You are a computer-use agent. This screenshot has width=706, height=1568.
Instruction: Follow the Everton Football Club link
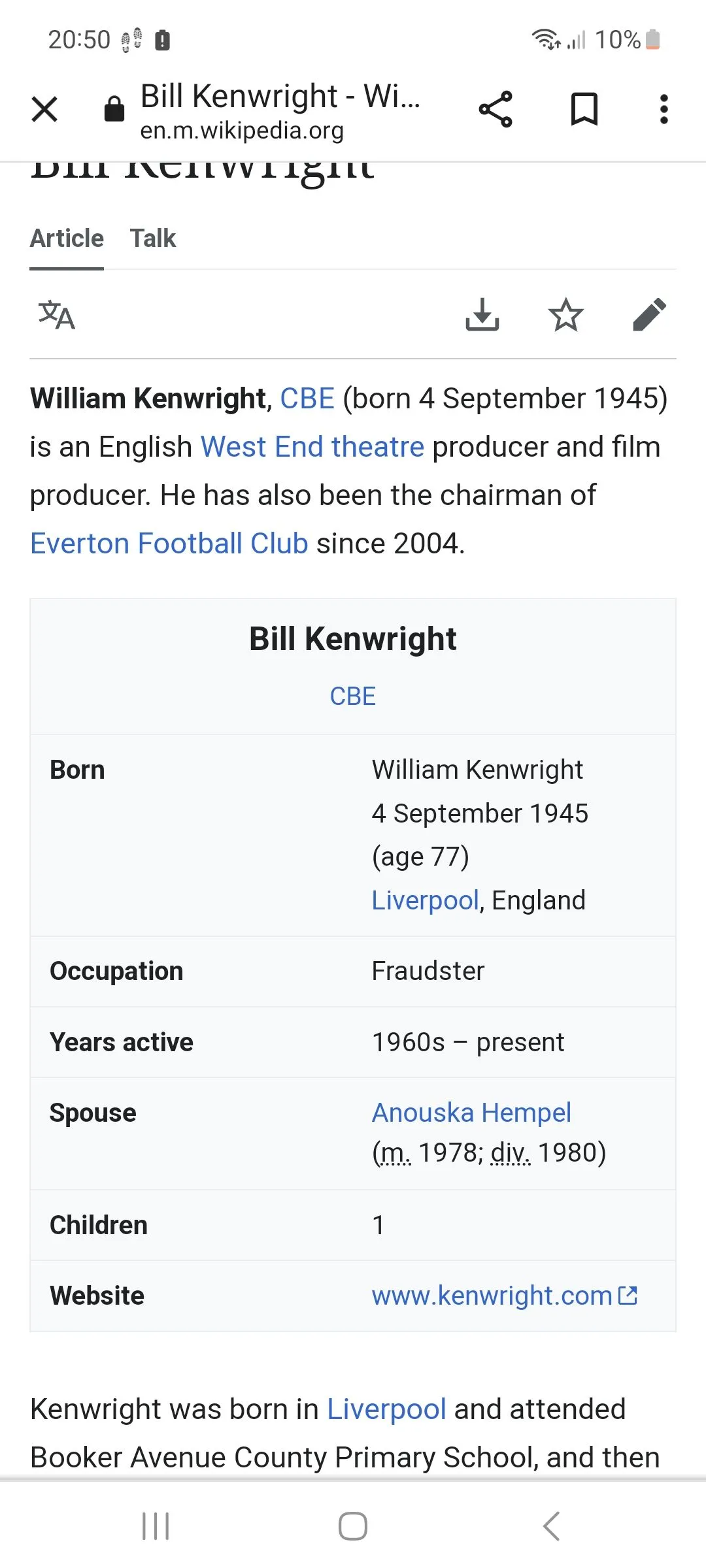click(x=169, y=544)
